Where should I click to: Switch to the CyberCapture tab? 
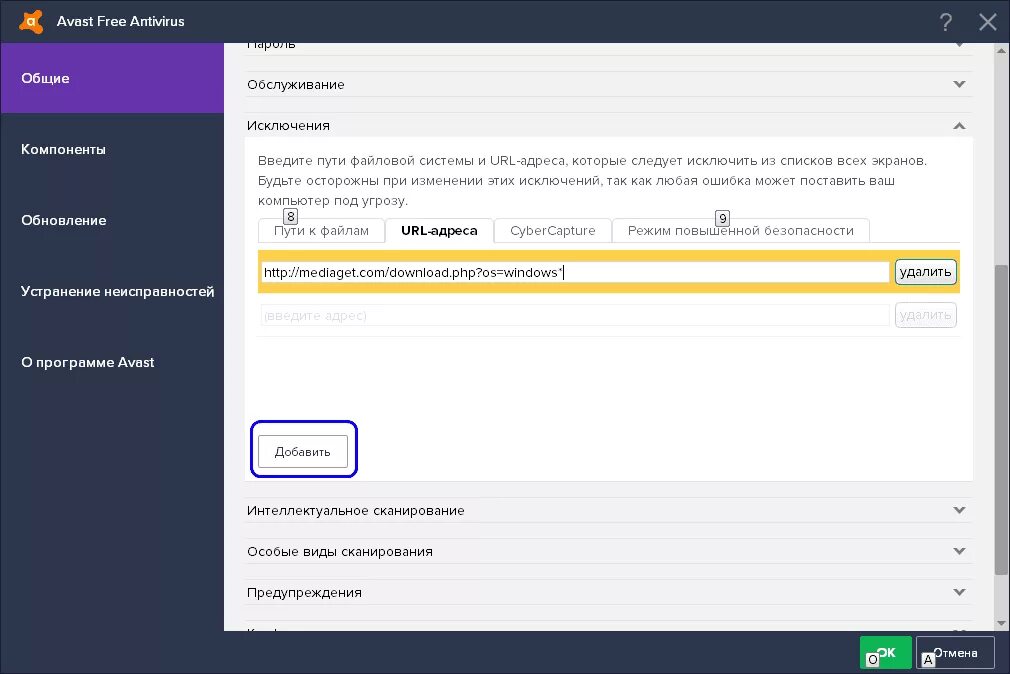click(x=553, y=231)
